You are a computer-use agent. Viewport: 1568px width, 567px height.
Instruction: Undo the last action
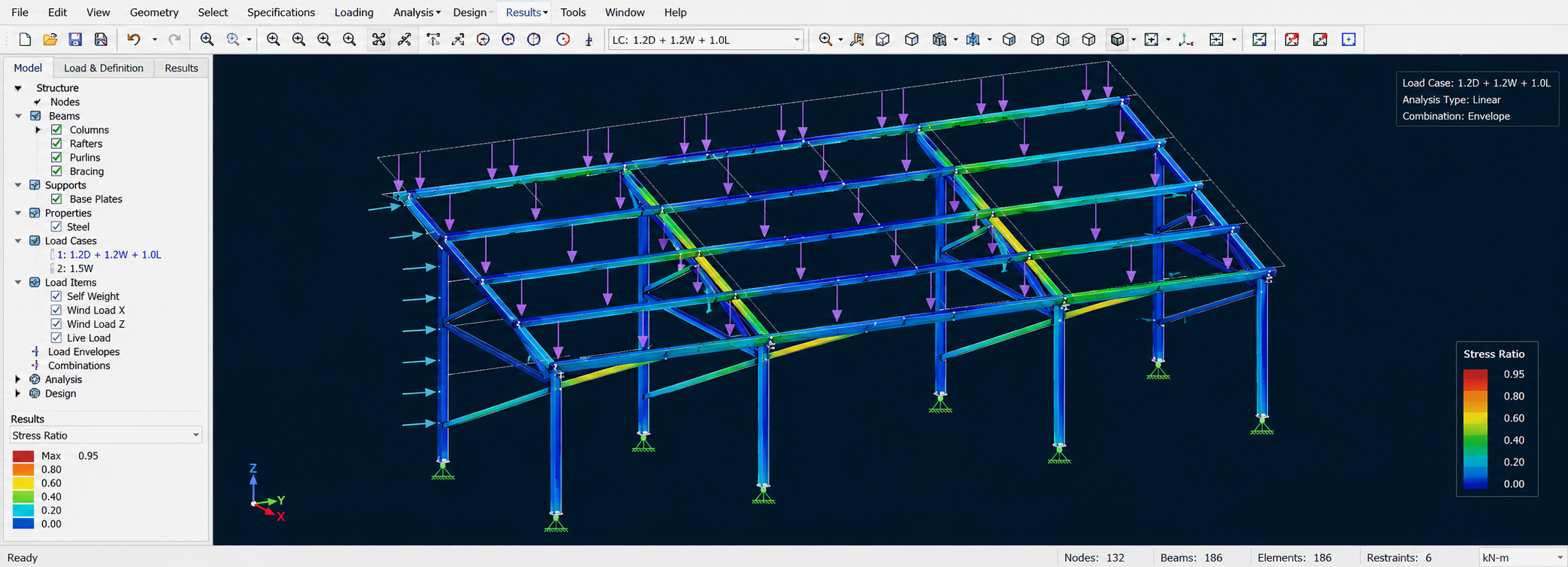(134, 40)
